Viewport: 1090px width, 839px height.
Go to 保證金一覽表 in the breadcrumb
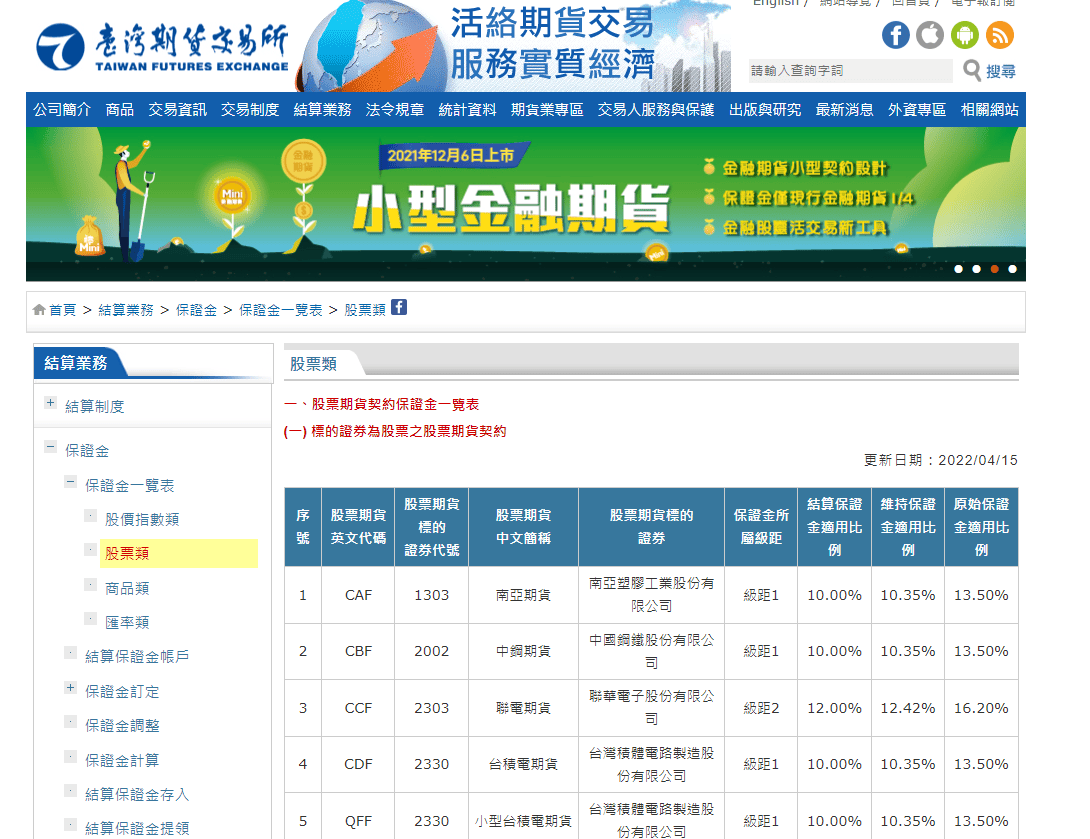pyautogui.click(x=281, y=310)
